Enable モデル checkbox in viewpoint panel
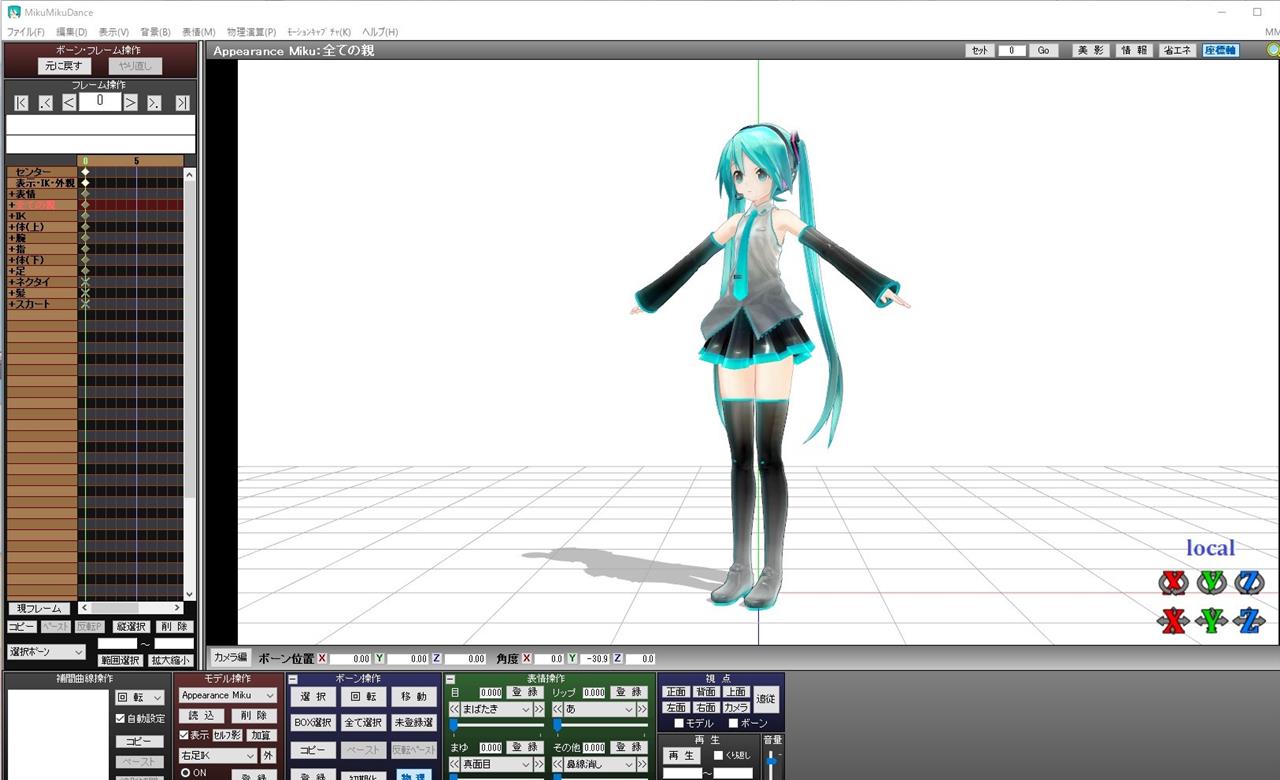Image resolution: width=1280 pixels, height=780 pixels. (680, 723)
